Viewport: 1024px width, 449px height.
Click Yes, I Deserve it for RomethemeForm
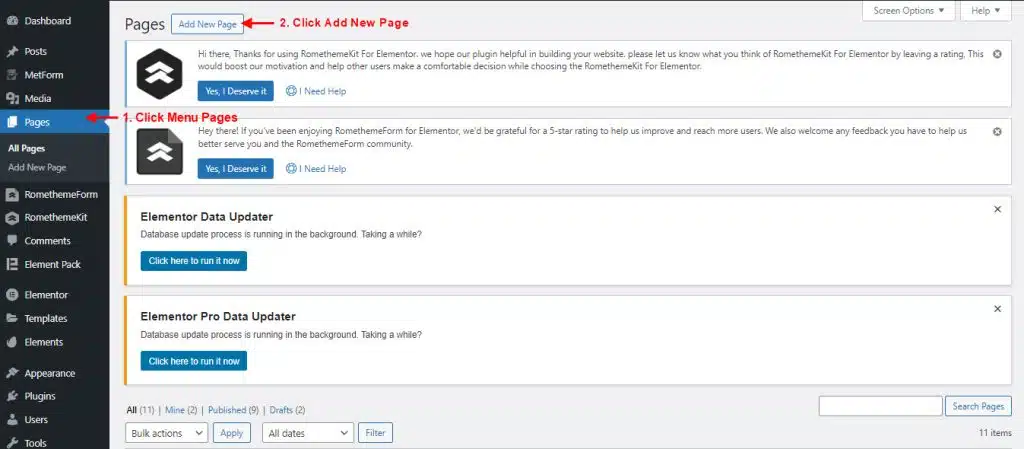tap(236, 168)
